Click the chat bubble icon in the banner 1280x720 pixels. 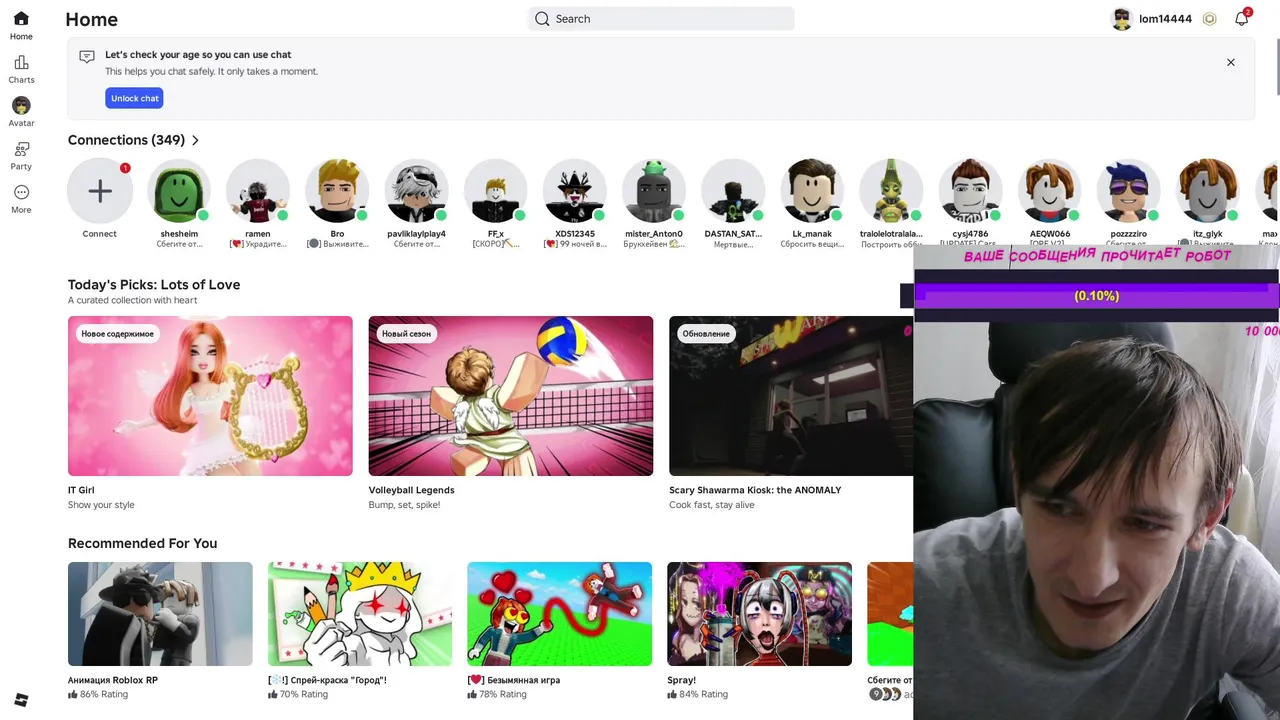click(x=87, y=57)
